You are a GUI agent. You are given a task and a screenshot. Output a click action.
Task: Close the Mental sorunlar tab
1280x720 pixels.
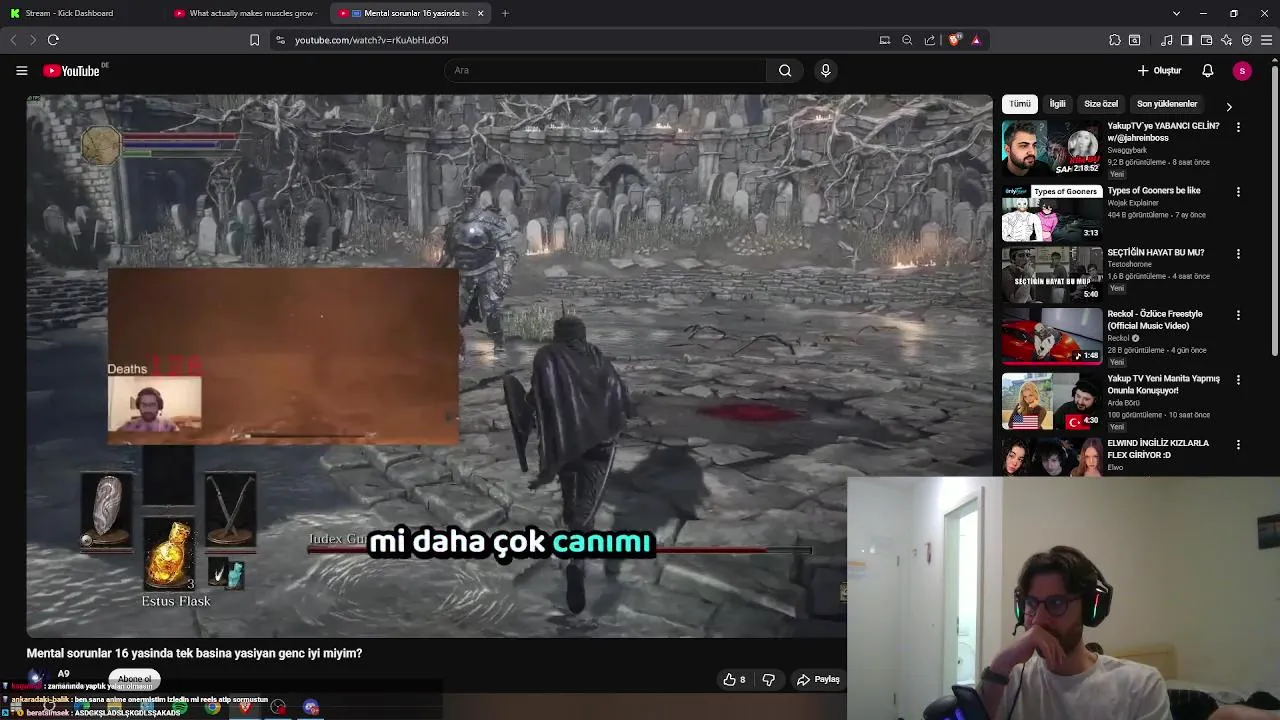480,13
